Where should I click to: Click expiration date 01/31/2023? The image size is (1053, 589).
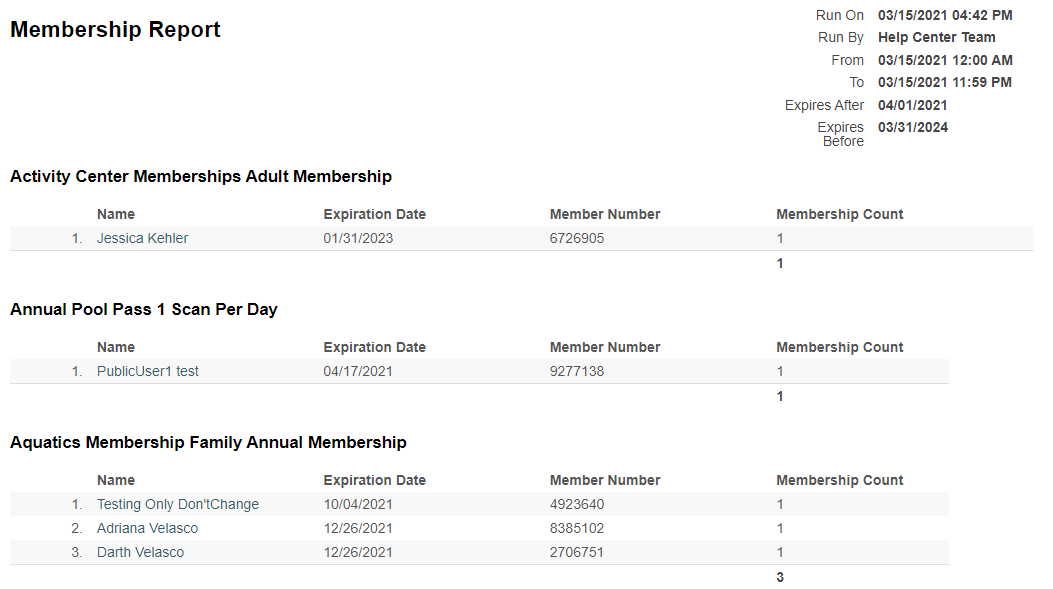358,238
